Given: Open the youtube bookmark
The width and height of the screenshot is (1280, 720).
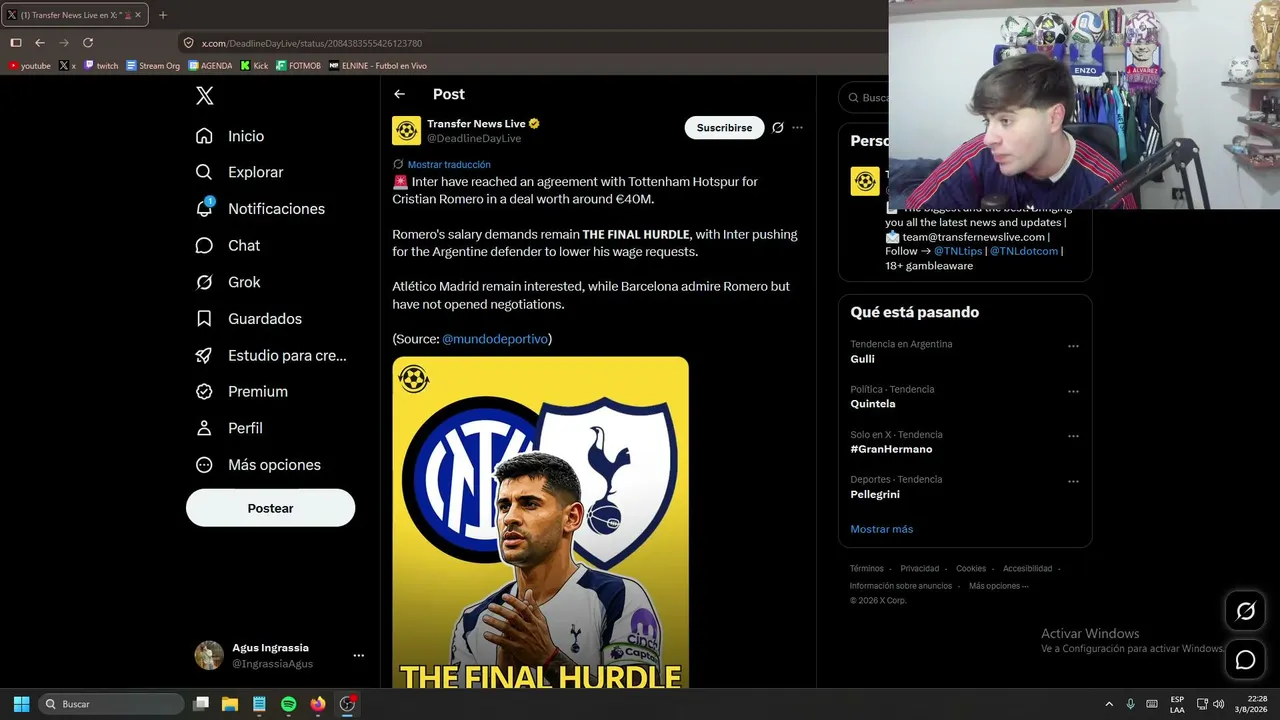Looking at the screenshot, I should [29, 66].
